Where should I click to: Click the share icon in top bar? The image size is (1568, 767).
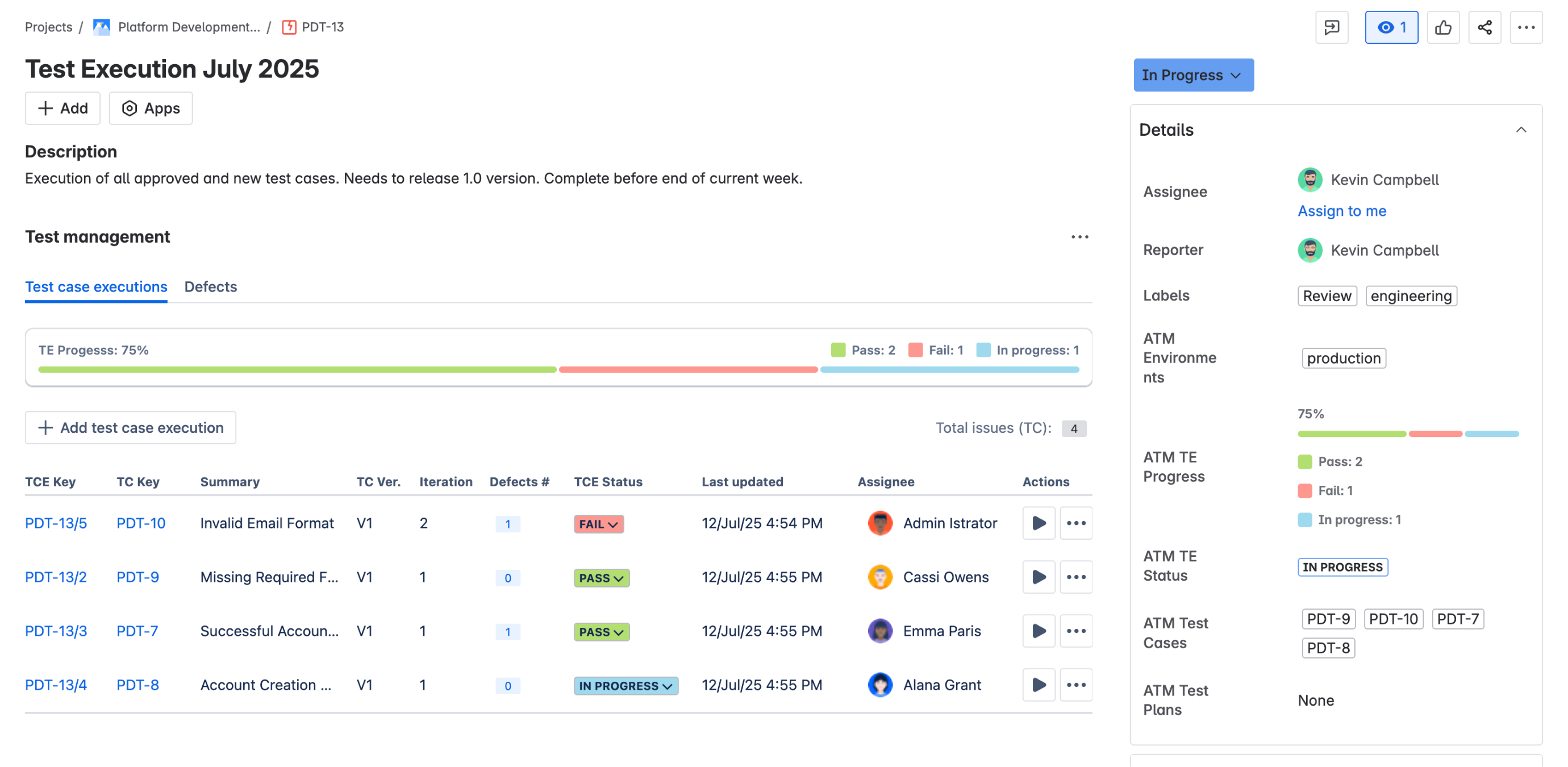coord(1484,27)
